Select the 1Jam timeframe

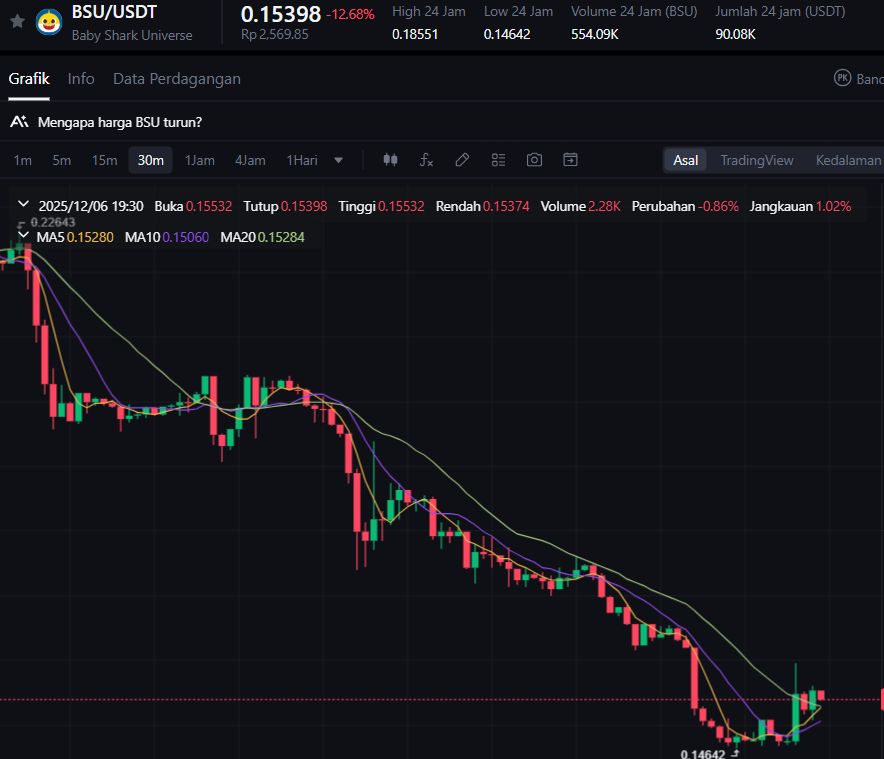point(200,160)
